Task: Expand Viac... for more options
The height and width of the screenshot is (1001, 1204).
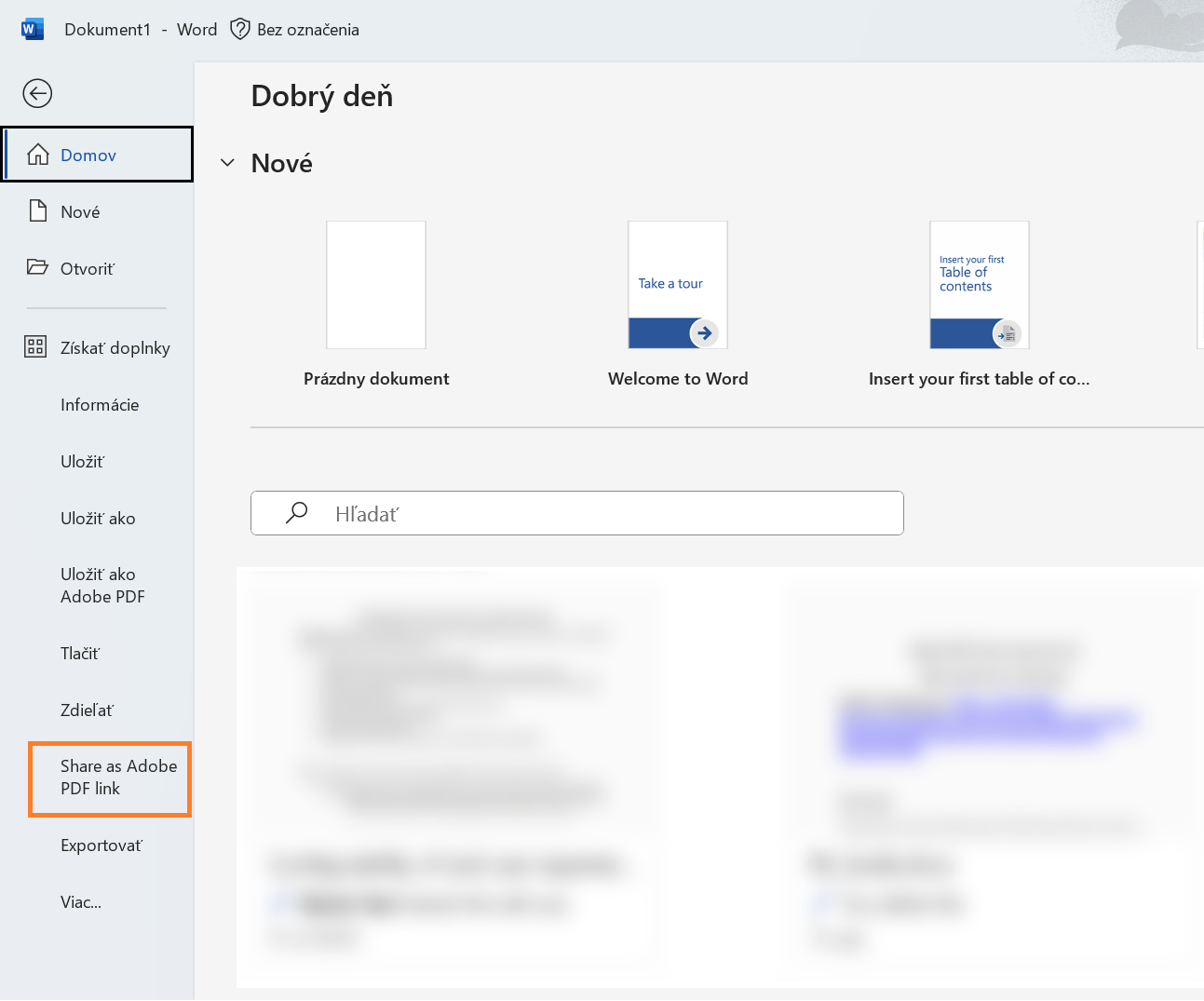Action: [80, 901]
